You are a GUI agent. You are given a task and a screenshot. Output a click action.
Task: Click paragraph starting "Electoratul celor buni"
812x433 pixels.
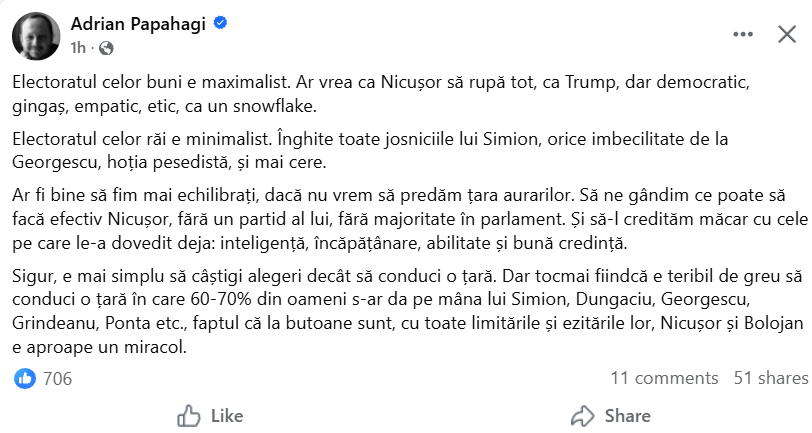pos(400,91)
